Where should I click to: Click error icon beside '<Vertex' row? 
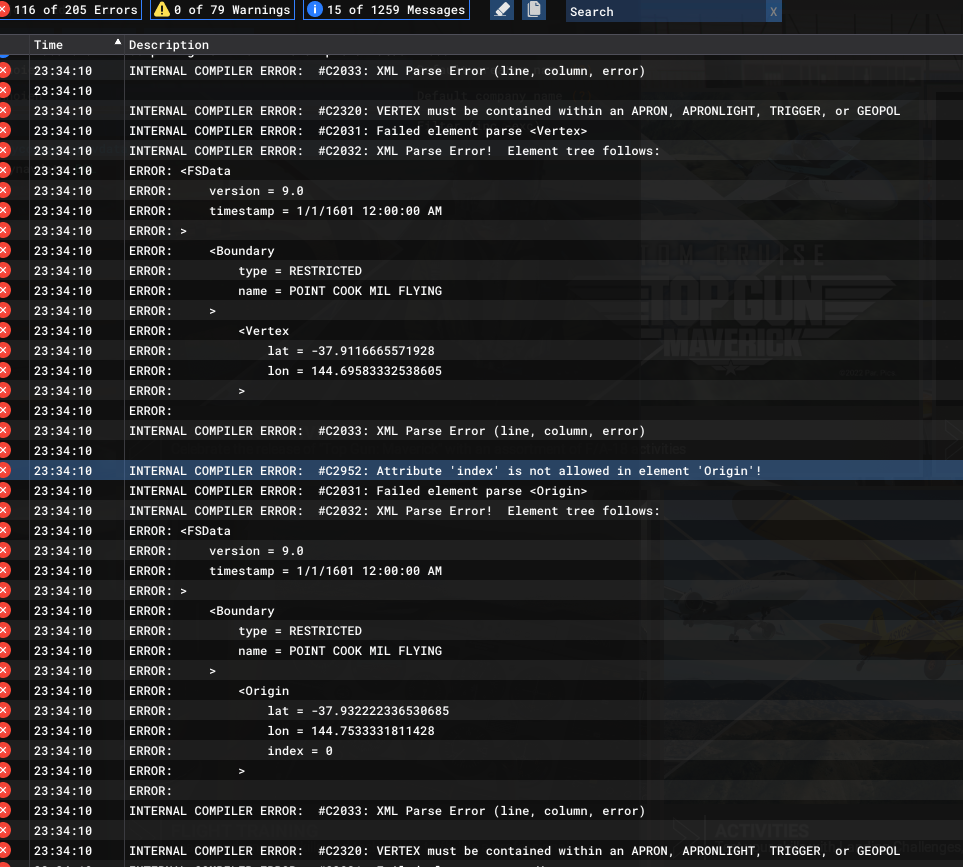pyautogui.click(x=5, y=330)
